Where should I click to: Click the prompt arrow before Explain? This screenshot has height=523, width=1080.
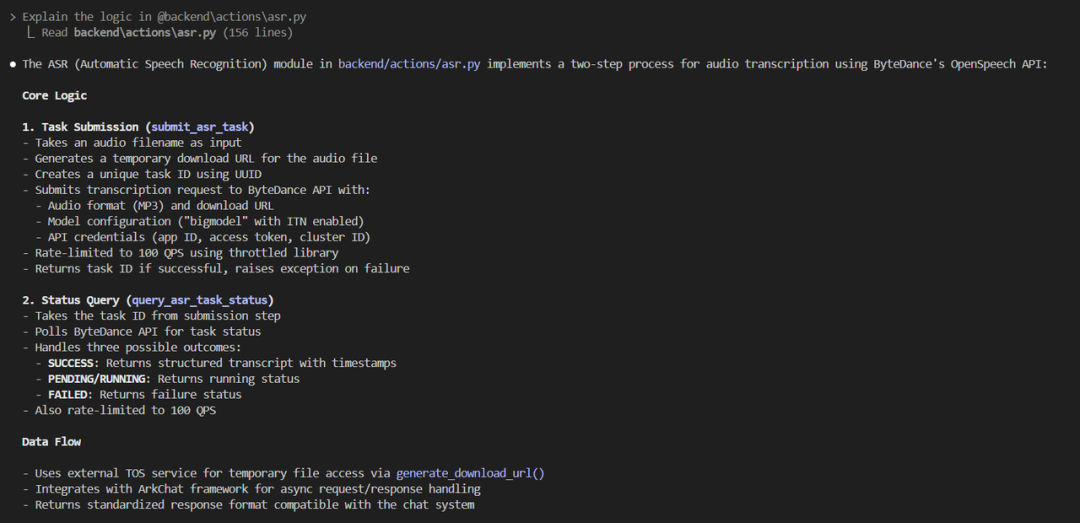[12, 17]
